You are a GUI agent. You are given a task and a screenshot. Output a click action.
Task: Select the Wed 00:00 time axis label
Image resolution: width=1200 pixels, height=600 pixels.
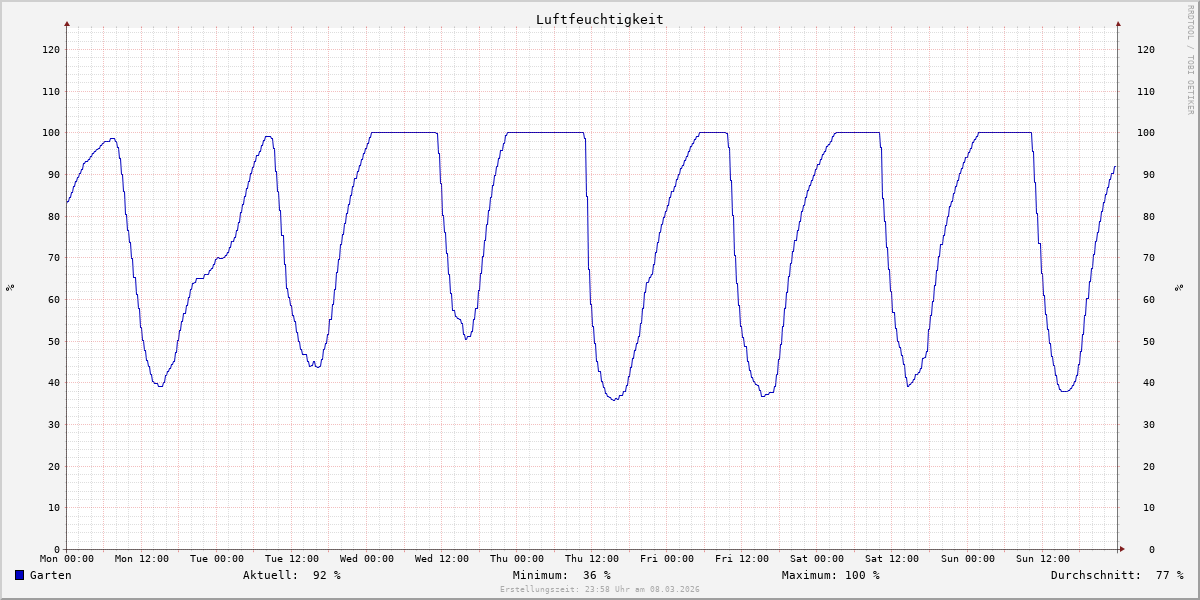(366, 559)
